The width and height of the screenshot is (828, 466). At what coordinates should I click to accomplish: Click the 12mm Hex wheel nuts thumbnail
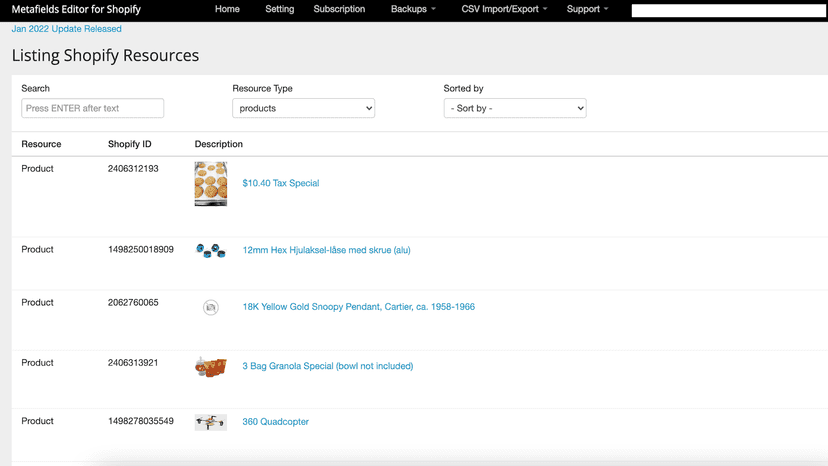point(211,250)
